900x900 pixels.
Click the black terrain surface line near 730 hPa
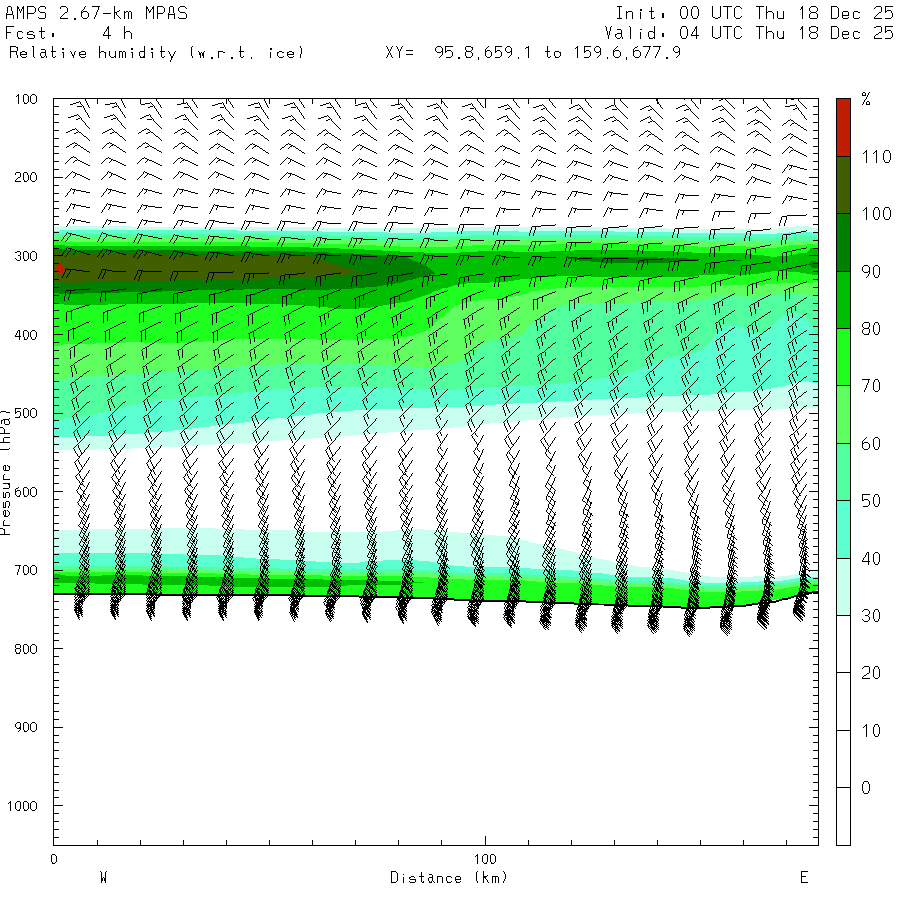(436, 599)
